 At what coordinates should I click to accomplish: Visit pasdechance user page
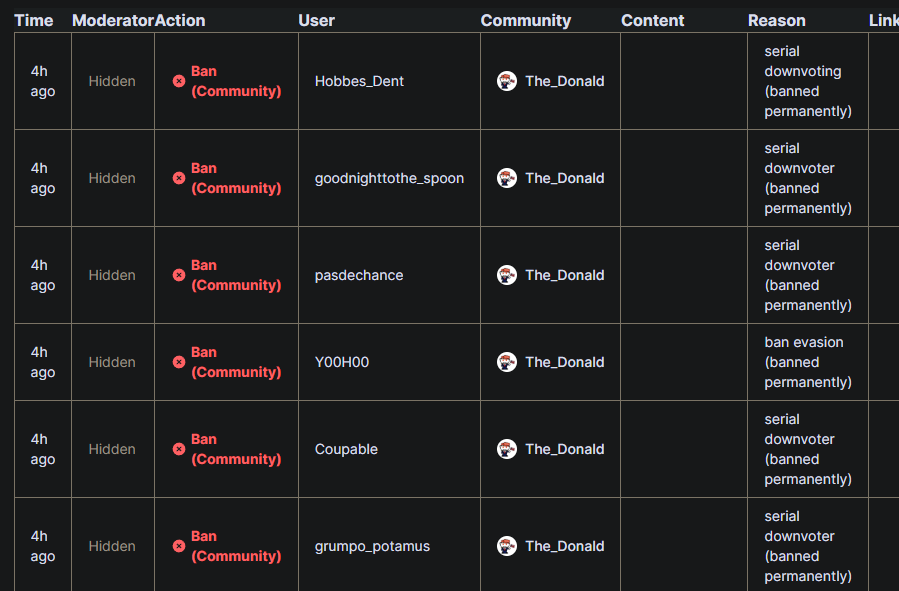point(358,275)
